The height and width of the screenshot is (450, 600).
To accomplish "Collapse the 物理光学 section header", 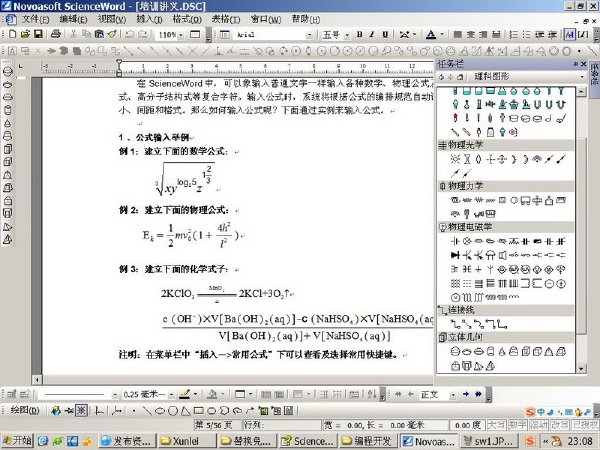I will pyautogui.click(x=505, y=145).
